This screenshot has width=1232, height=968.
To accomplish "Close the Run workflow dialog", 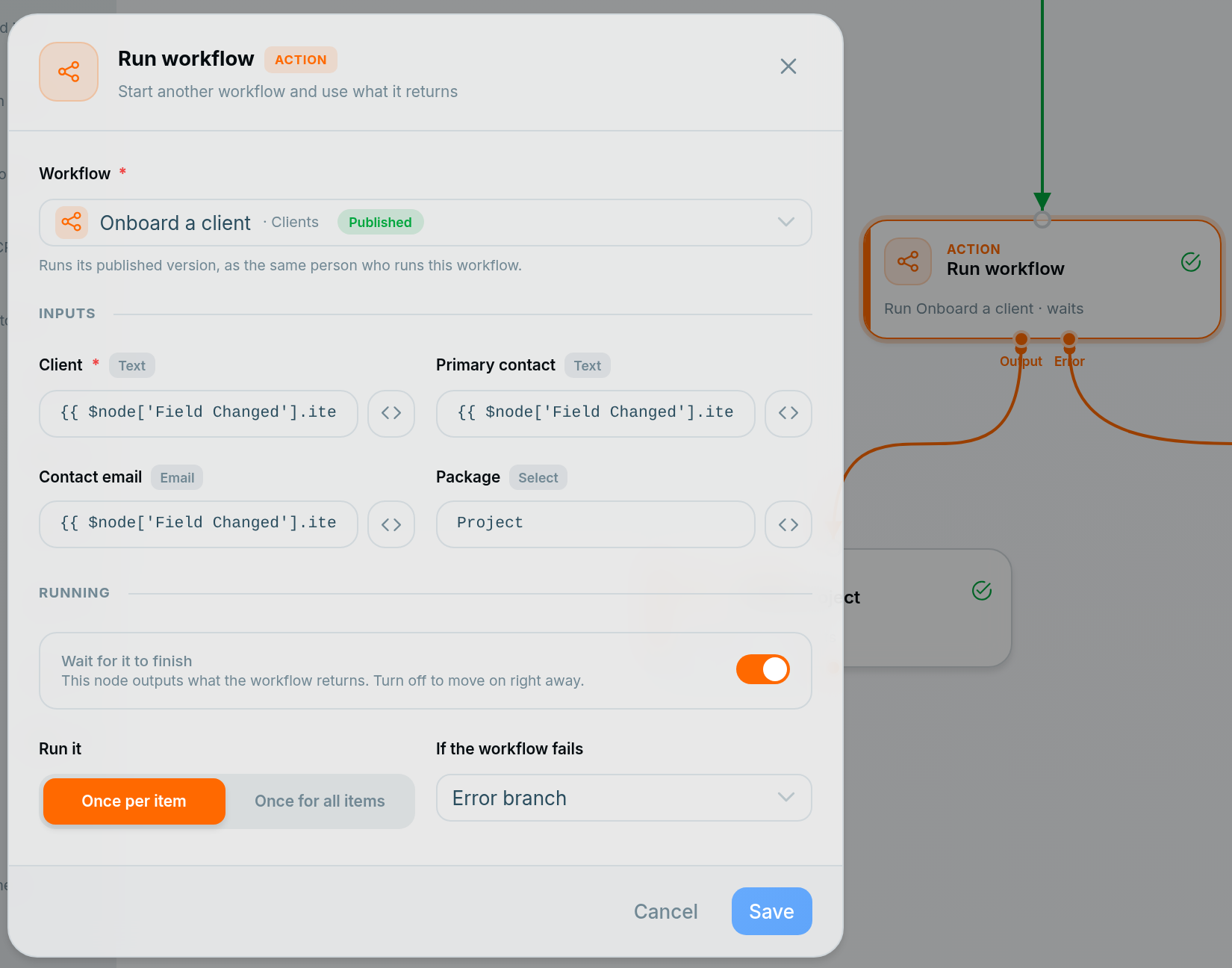I will point(788,66).
